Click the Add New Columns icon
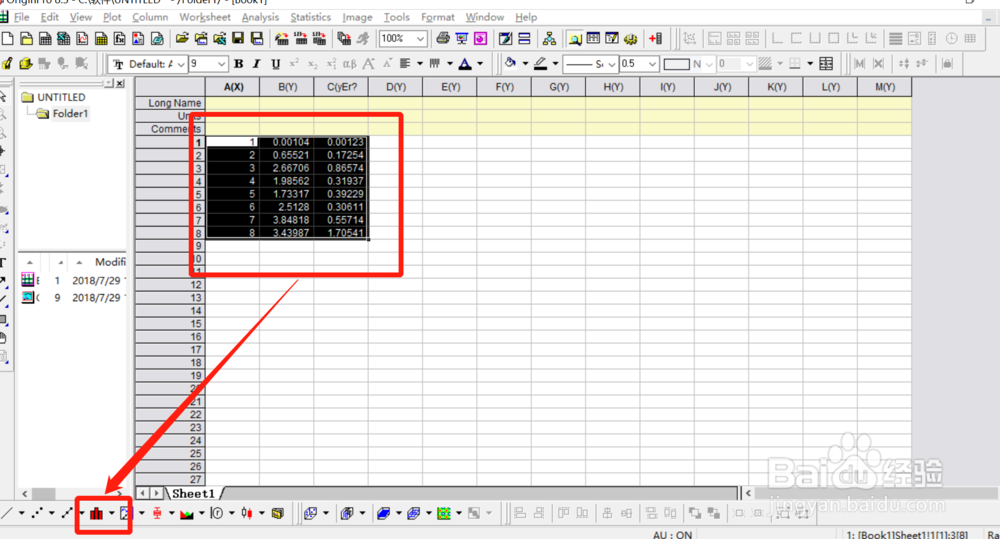The image size is (1000, 539). [x=655, y=39]
